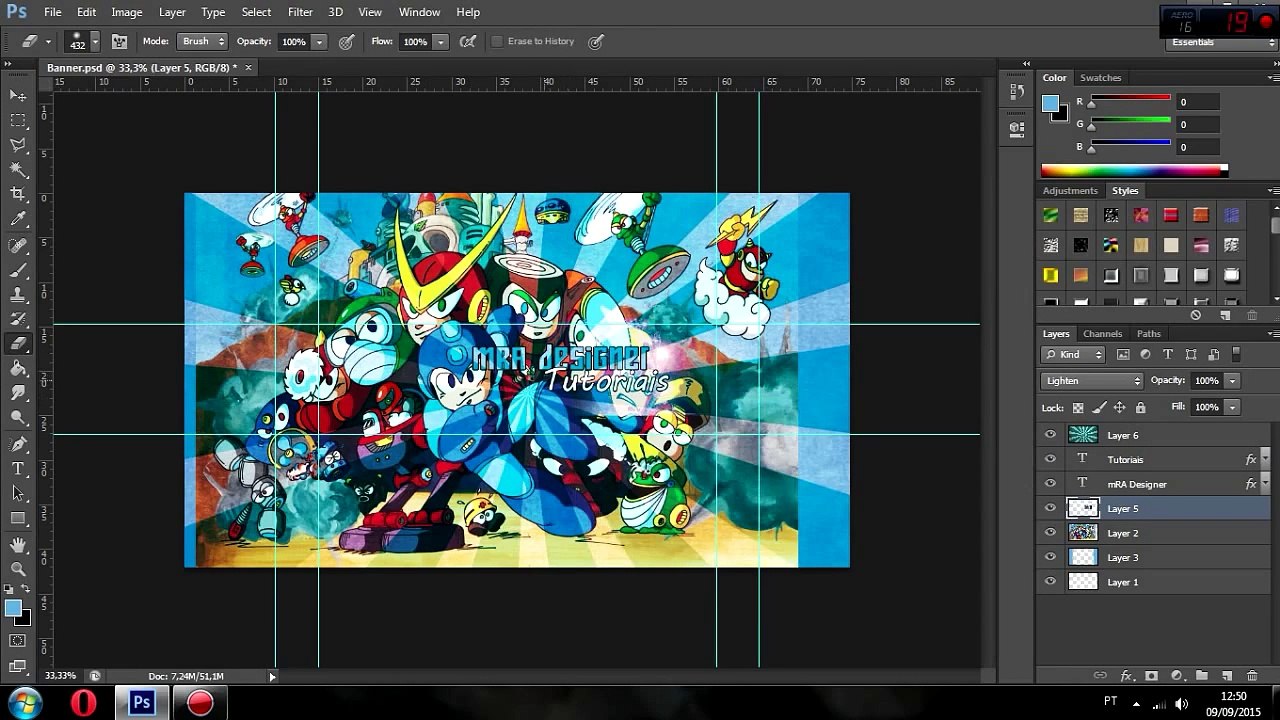Select the Polygonal Lasso tool
Image resolution: width=1280 pixels, height=720 pixels.
(x=18, y=145)
